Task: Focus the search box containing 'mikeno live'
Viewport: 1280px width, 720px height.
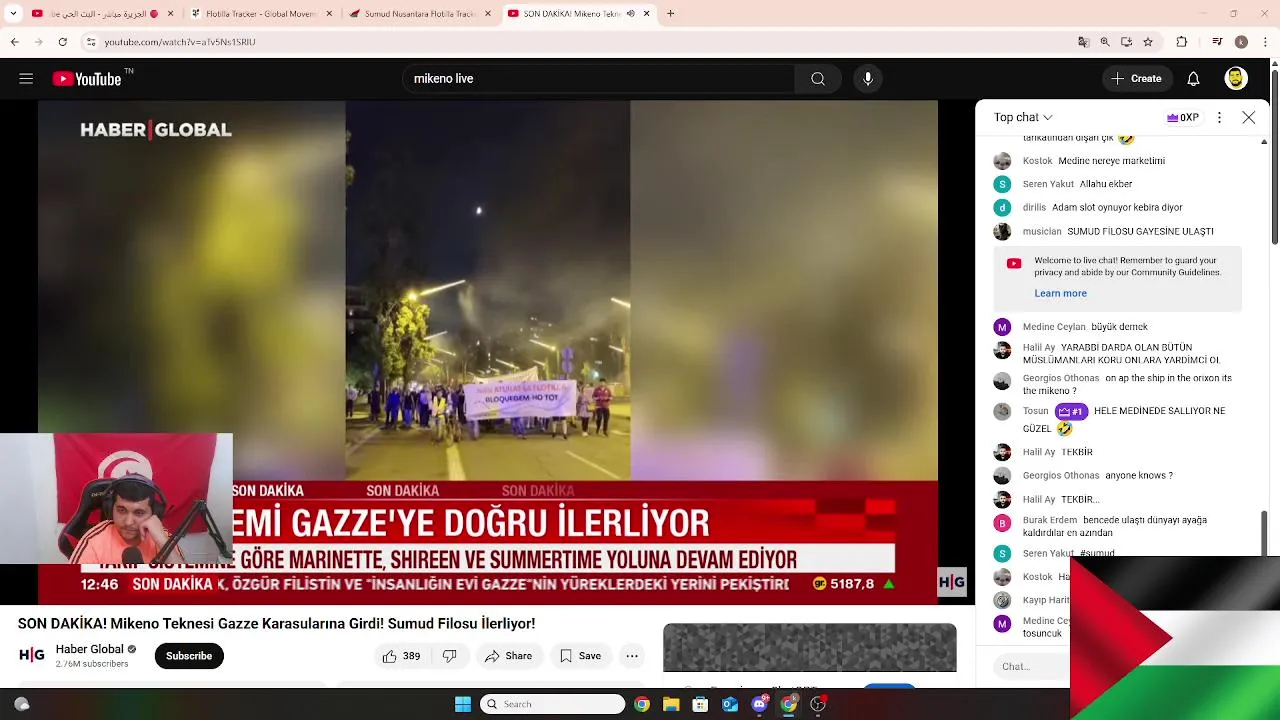Action: pos(600,79)
